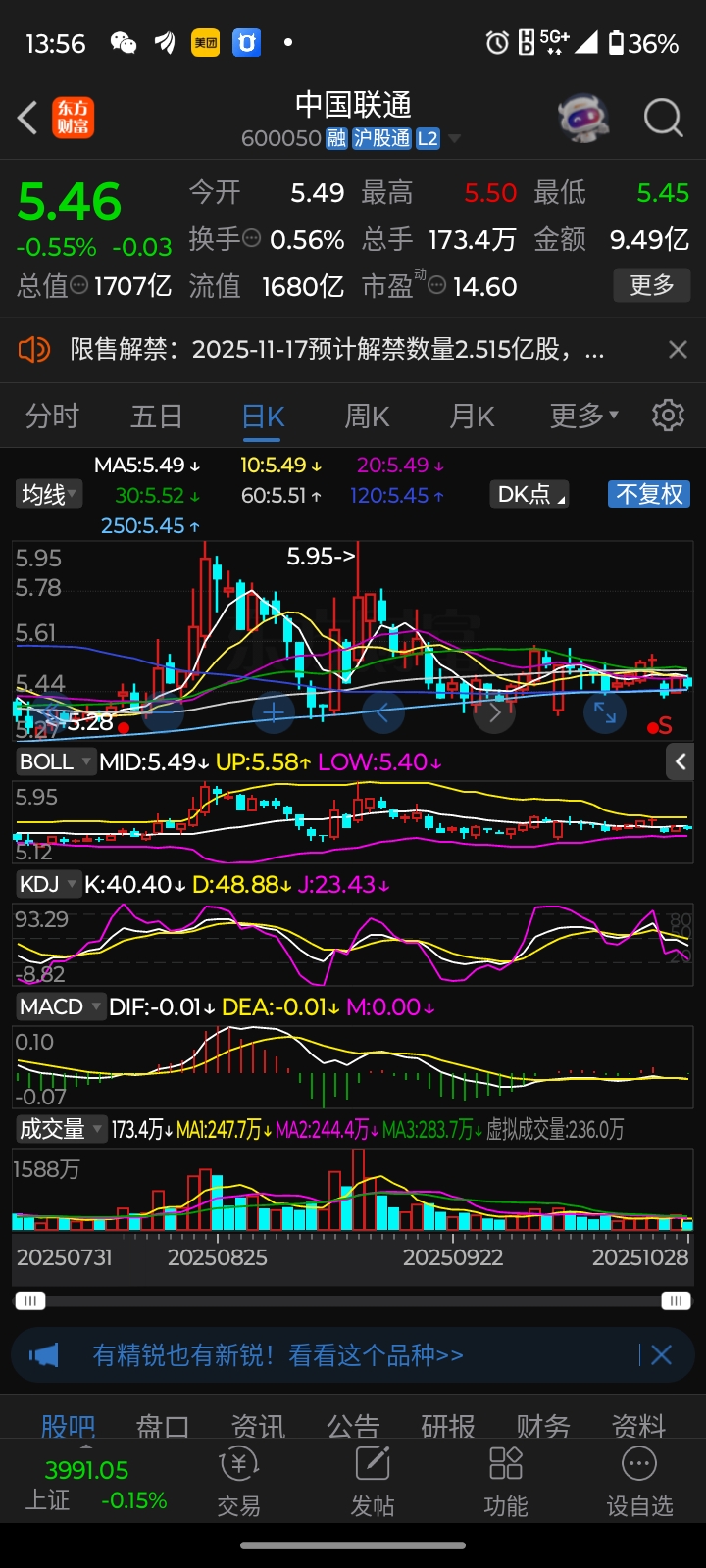Tap the info icon beside 换手
706x1568 pixels.
click(x=251, y=237)
